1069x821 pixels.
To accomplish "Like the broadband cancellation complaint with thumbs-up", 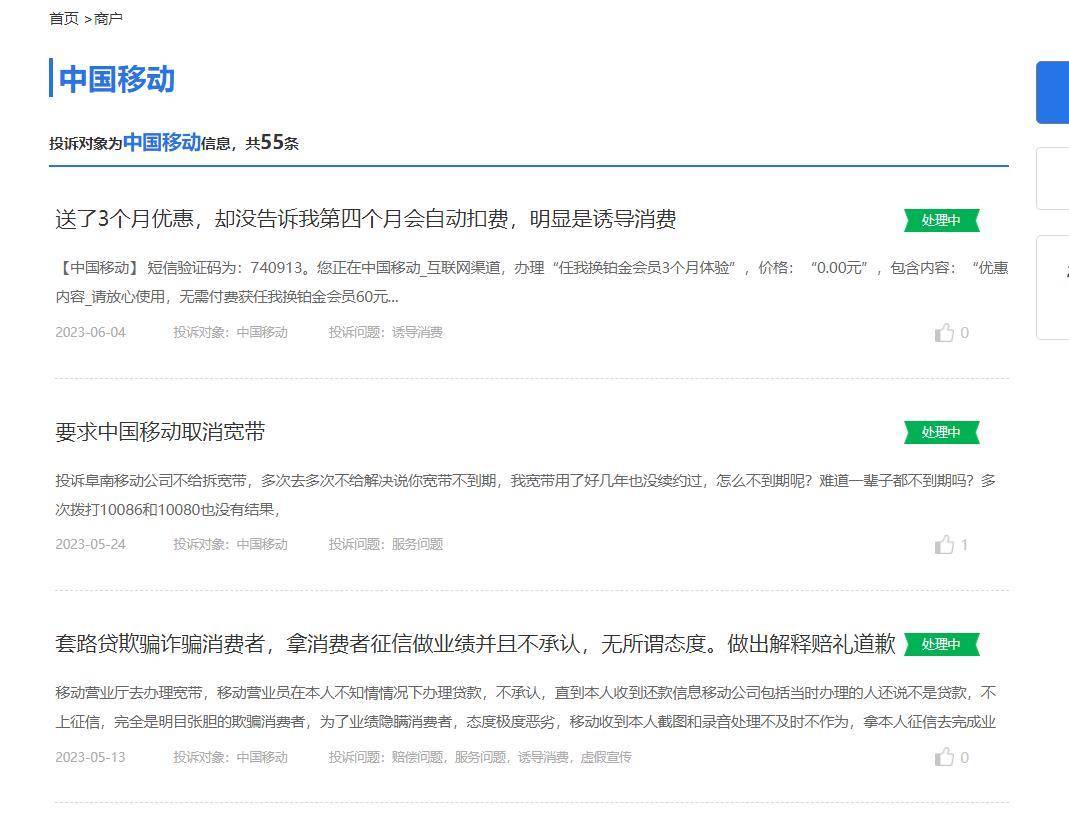I will pos(944,545).
